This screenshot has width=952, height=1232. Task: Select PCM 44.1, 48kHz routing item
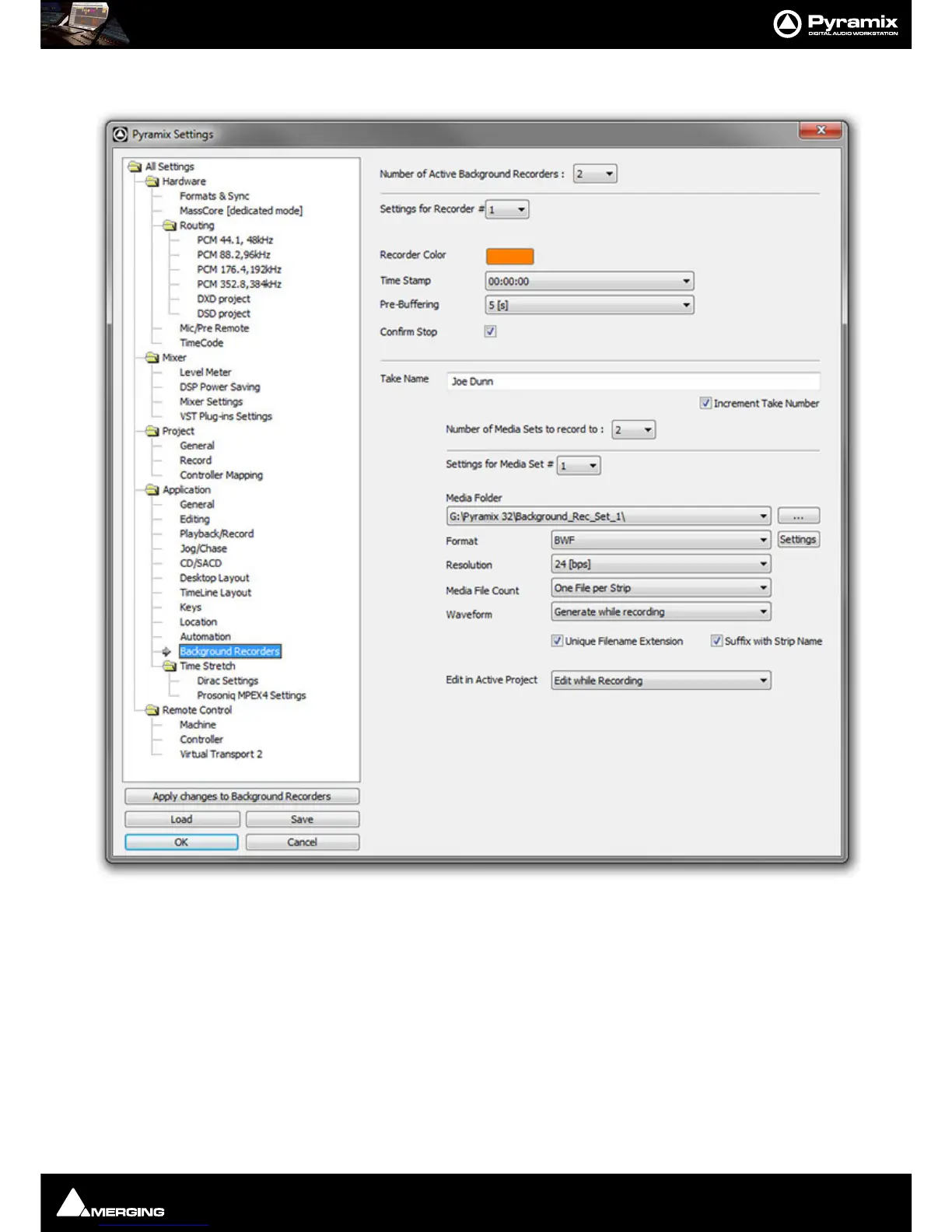(235, 240)
